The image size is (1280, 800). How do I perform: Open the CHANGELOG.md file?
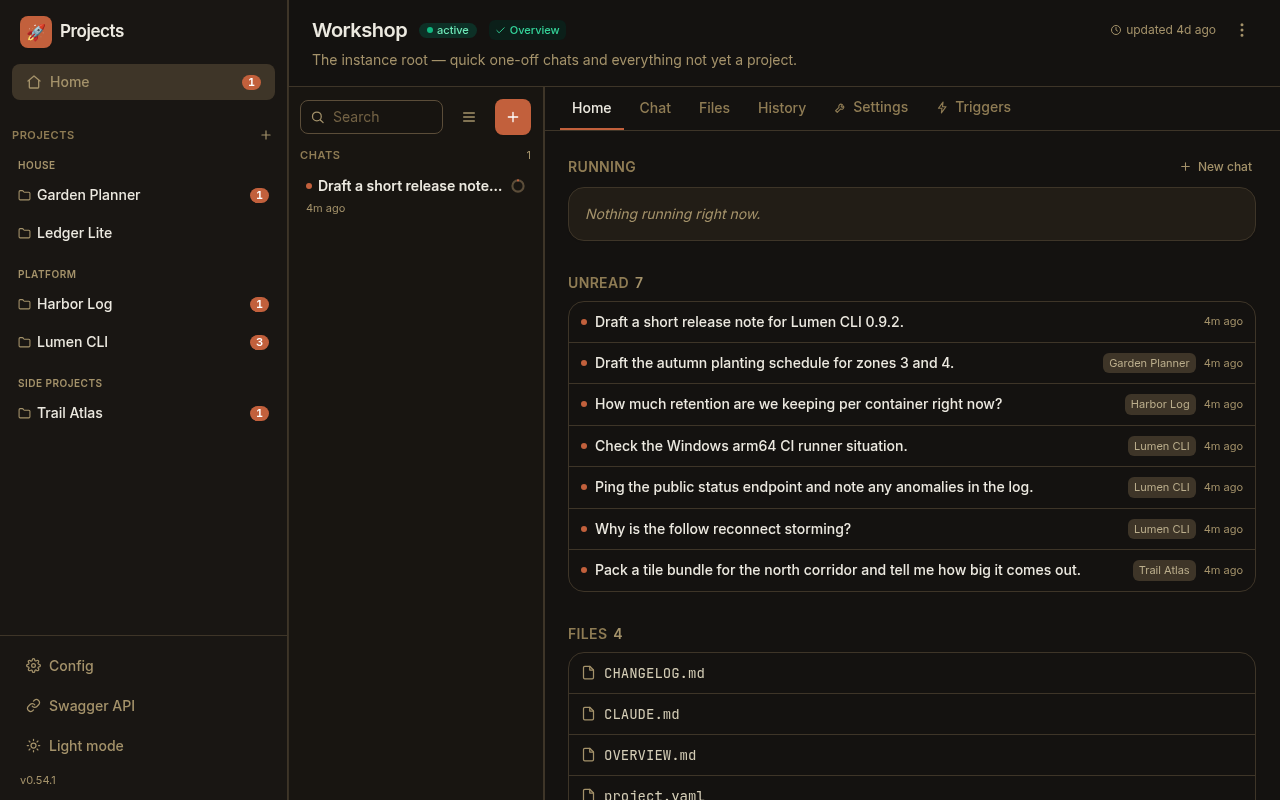tap(912, 673)
